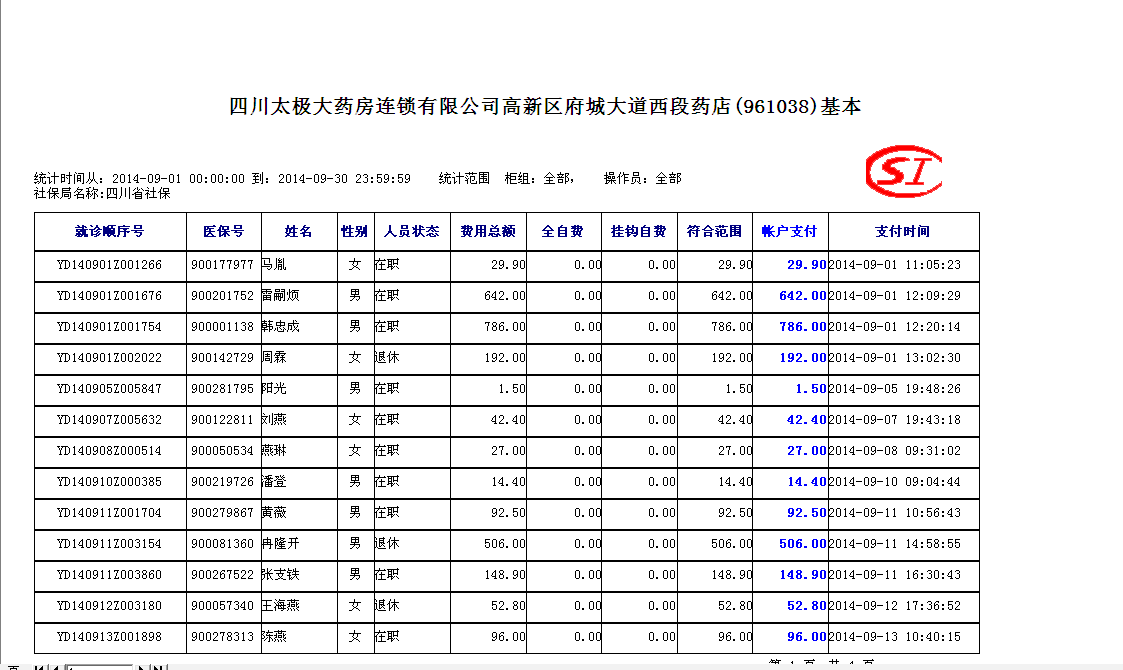
Task: Select visit number YD140911Z003154
Action: (x=110, y=544)
